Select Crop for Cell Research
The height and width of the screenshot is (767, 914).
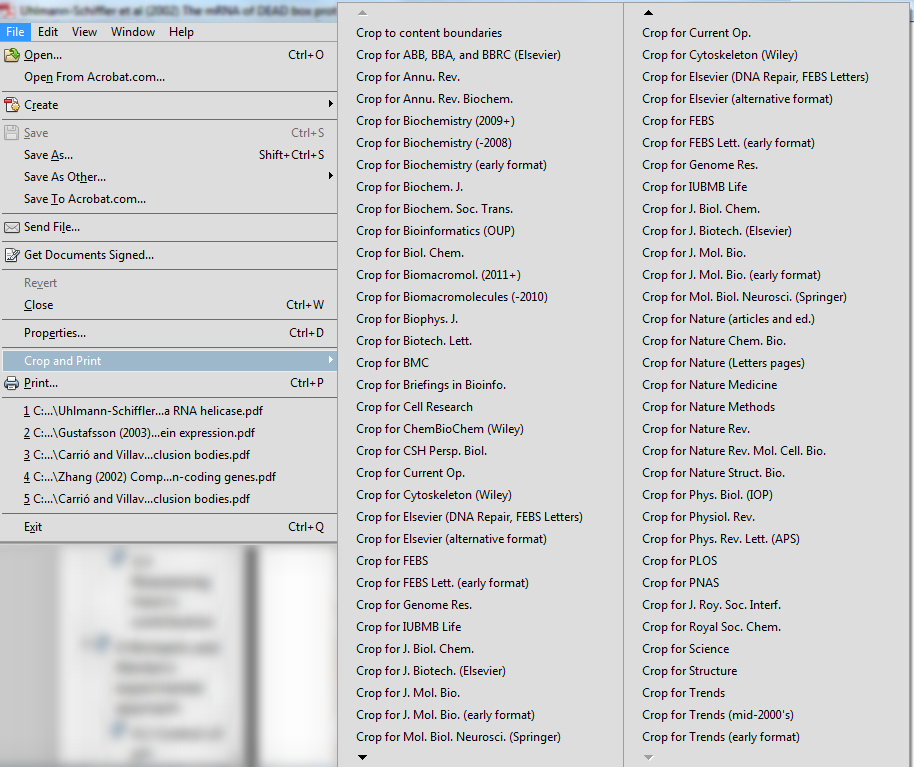pyautogui.click(x=414, y=407)
